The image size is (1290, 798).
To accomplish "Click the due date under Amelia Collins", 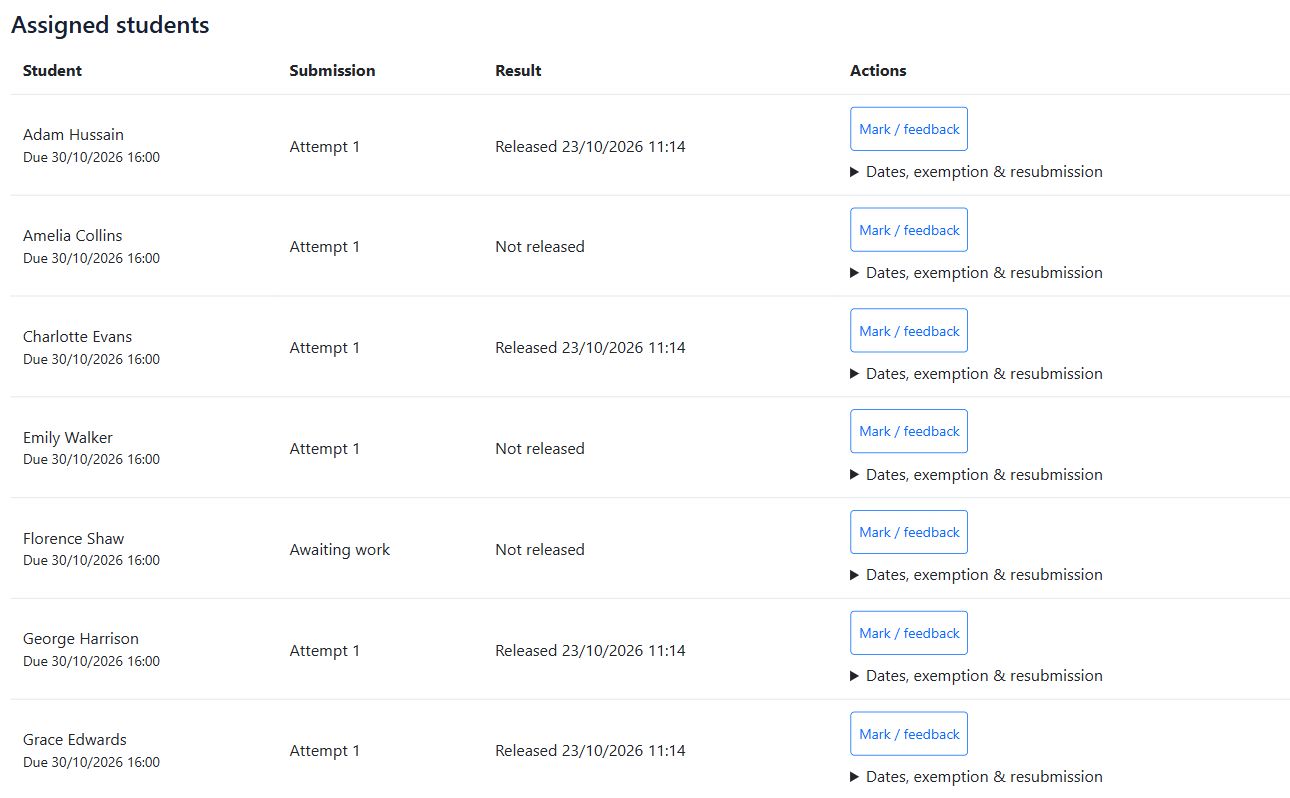I will (x=91, y=259).
